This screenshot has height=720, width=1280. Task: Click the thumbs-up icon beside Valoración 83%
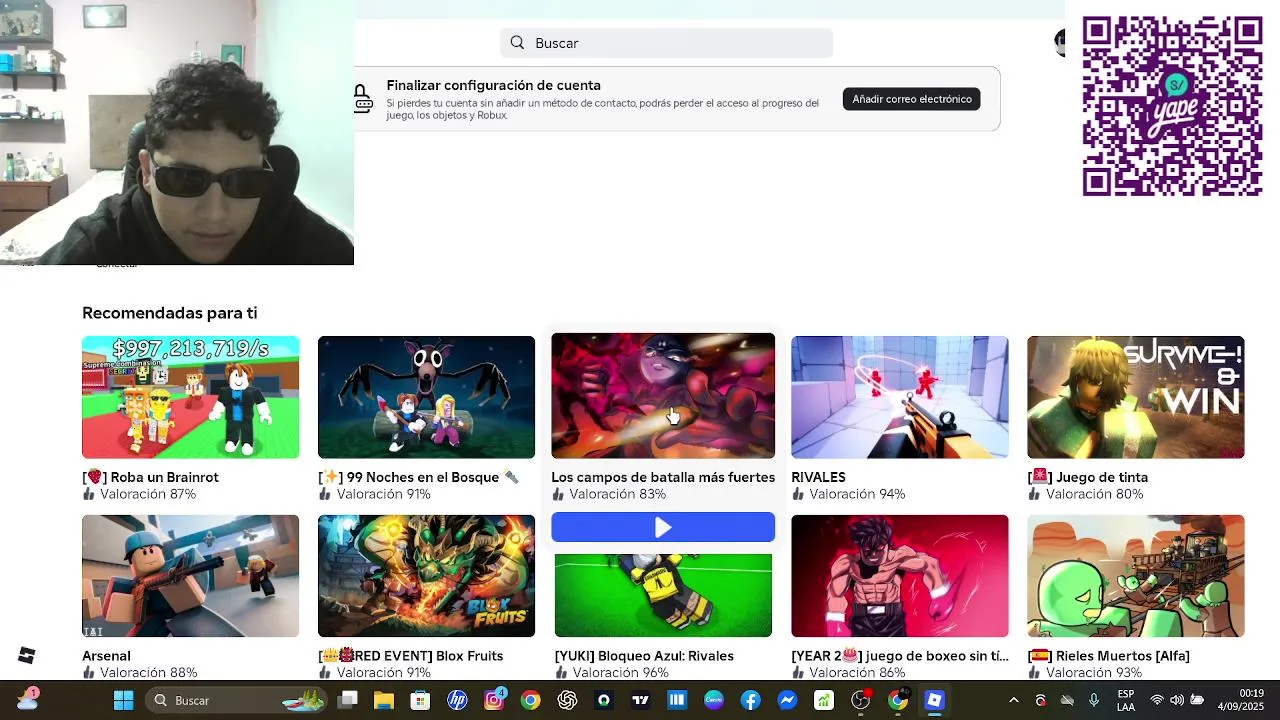click(x=558, y=494)
